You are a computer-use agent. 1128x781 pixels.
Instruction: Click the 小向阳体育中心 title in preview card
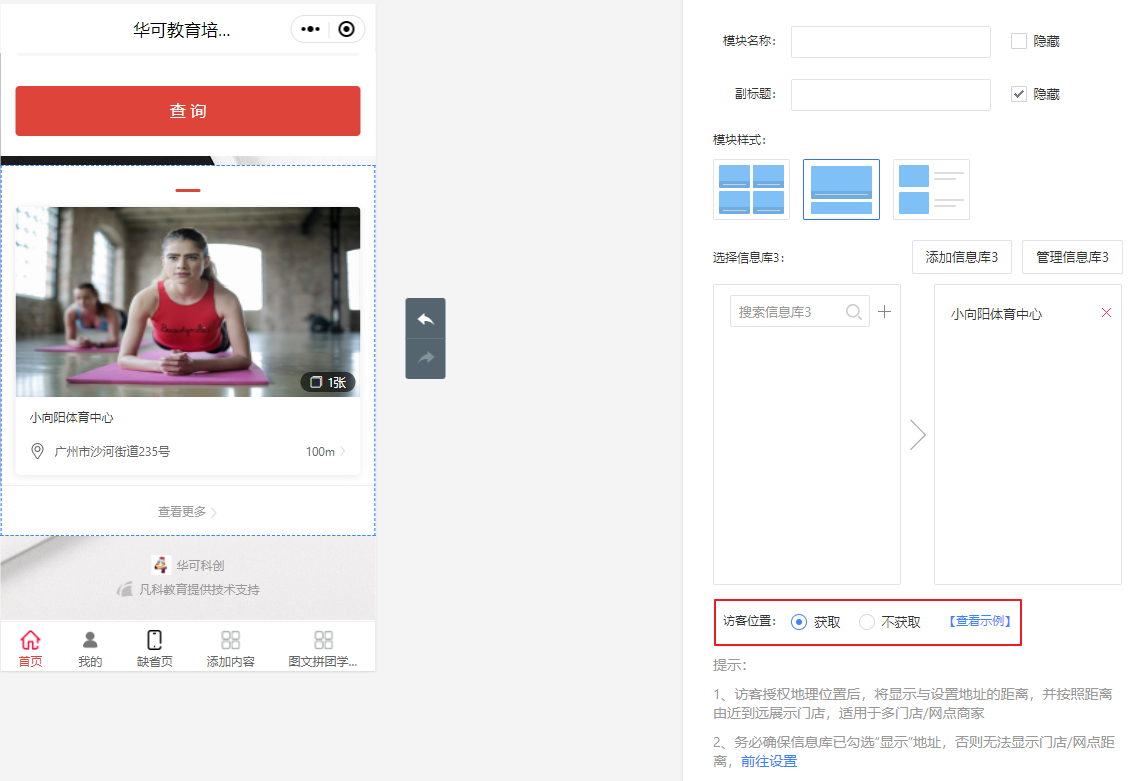click(x=71, y=417)
